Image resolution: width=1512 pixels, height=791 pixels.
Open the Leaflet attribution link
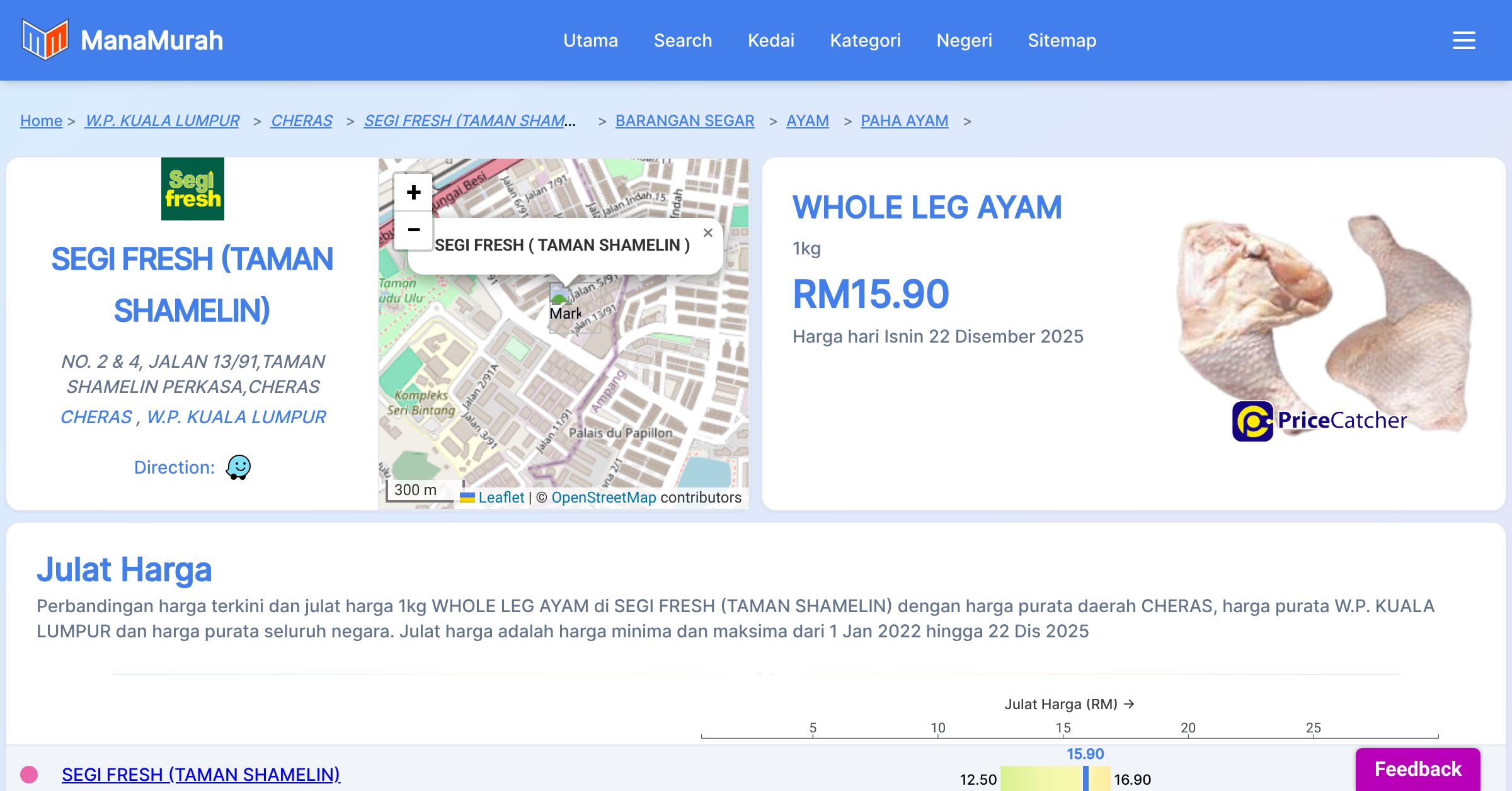(x=501, y=498)
